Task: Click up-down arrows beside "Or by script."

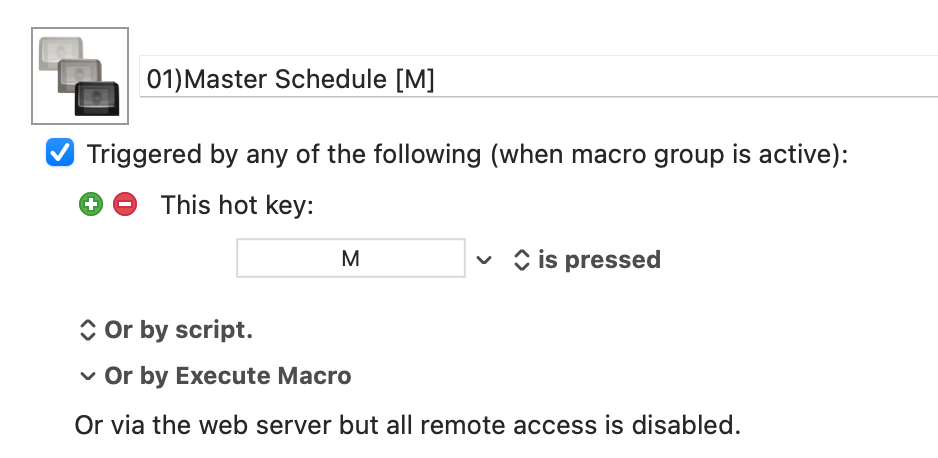Action: point(87,330)
